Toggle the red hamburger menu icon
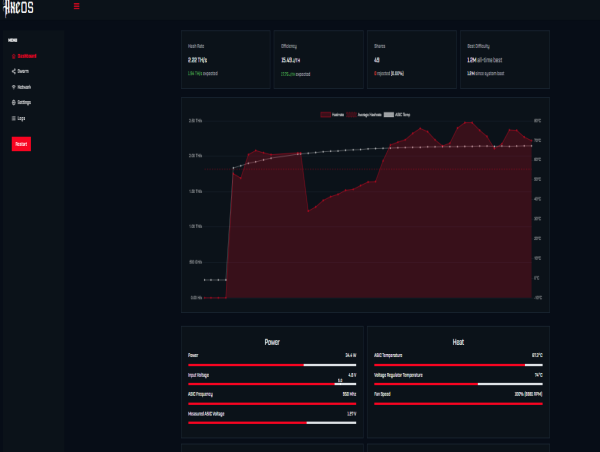Image resolution: width=600 pixels, height=452 pixels. [77, 6]
